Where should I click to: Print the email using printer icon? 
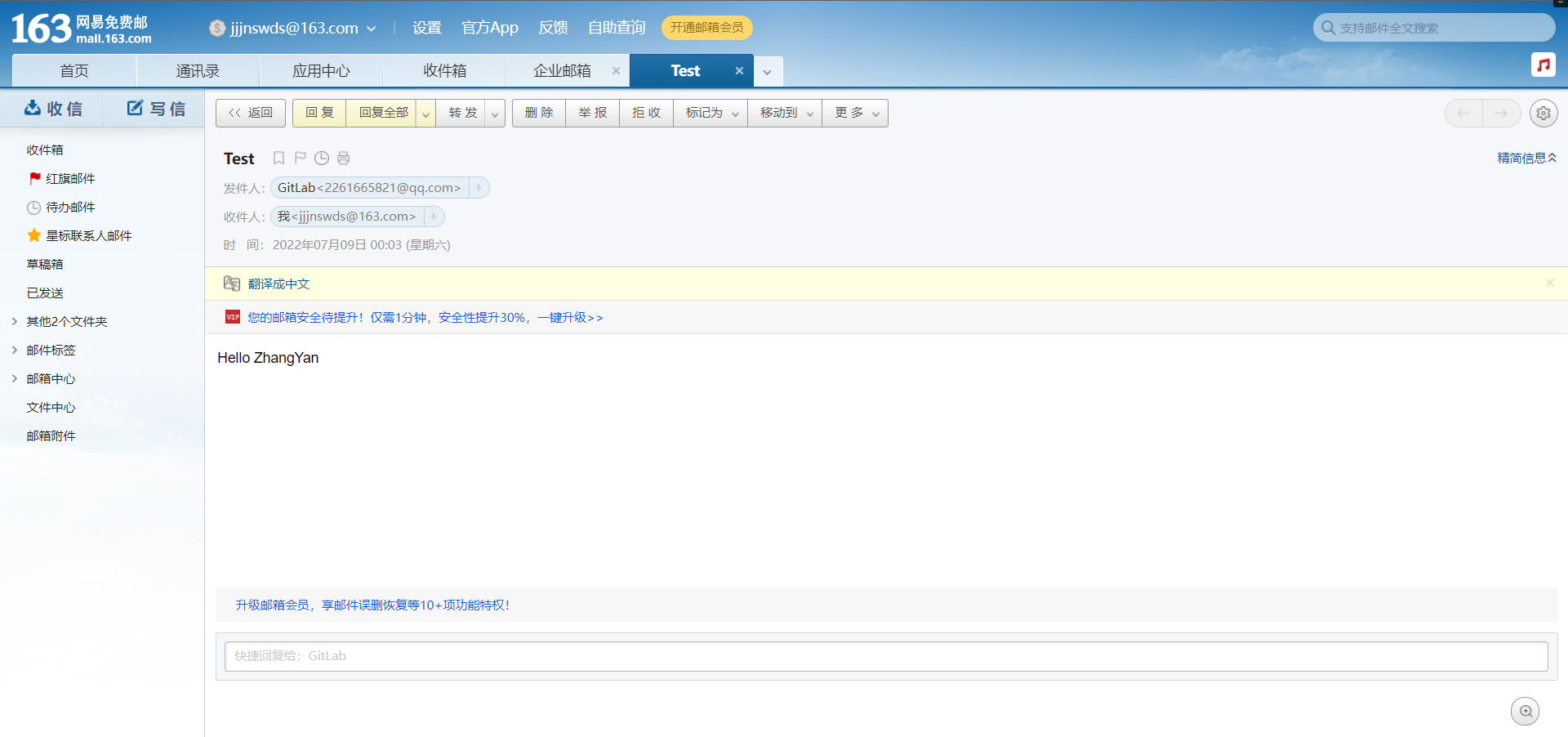point(344,158)
